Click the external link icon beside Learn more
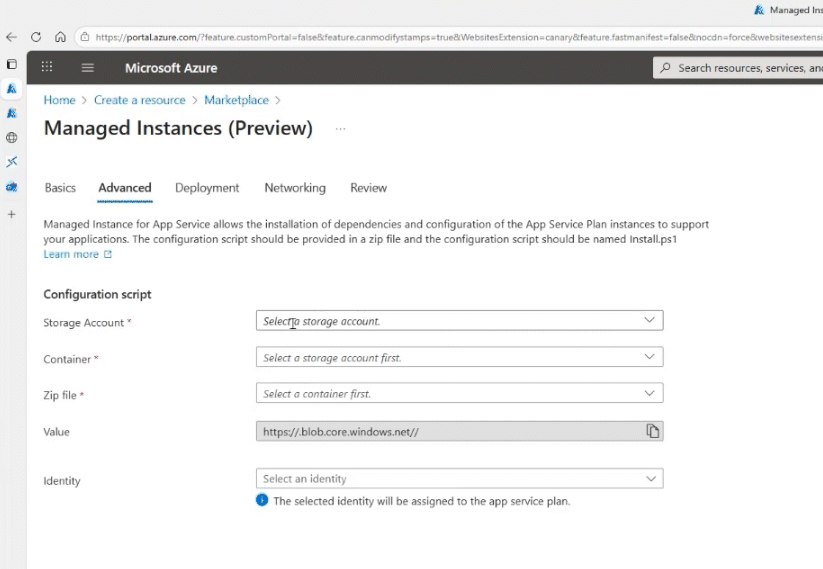This screenshot has width=823, height=569. (x=108, y=254)
